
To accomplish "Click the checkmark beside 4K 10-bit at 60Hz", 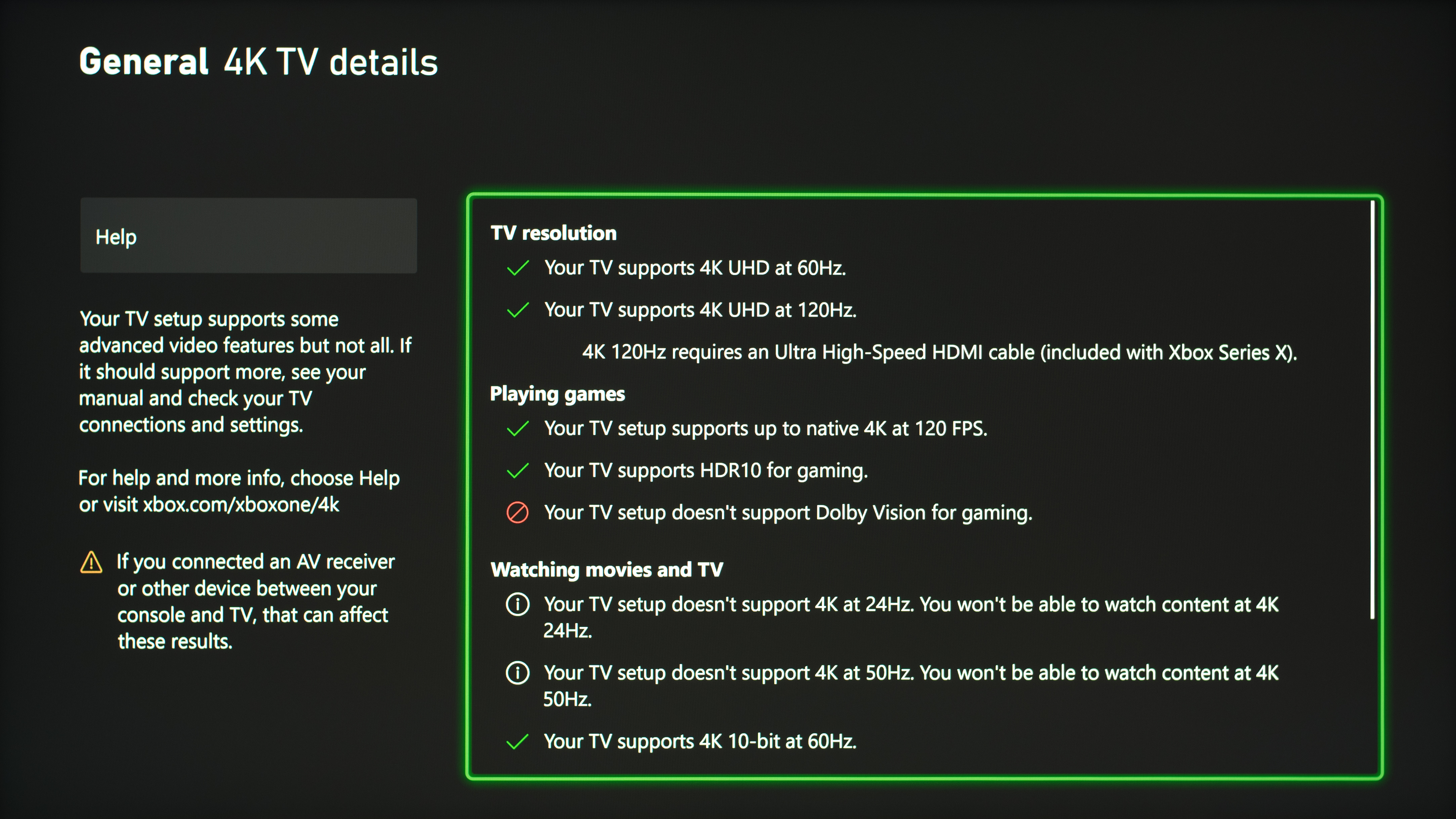I will click(518, 742).
